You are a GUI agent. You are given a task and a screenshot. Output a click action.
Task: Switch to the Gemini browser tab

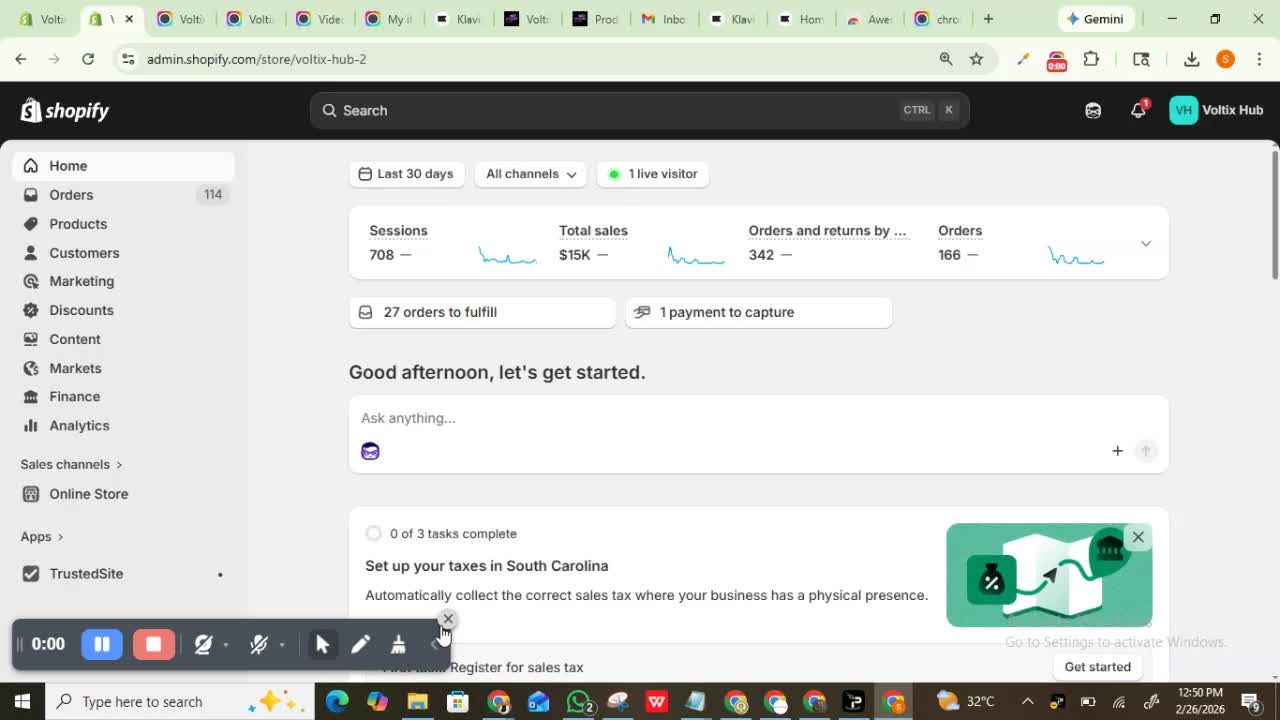(x=1096, y=18)
